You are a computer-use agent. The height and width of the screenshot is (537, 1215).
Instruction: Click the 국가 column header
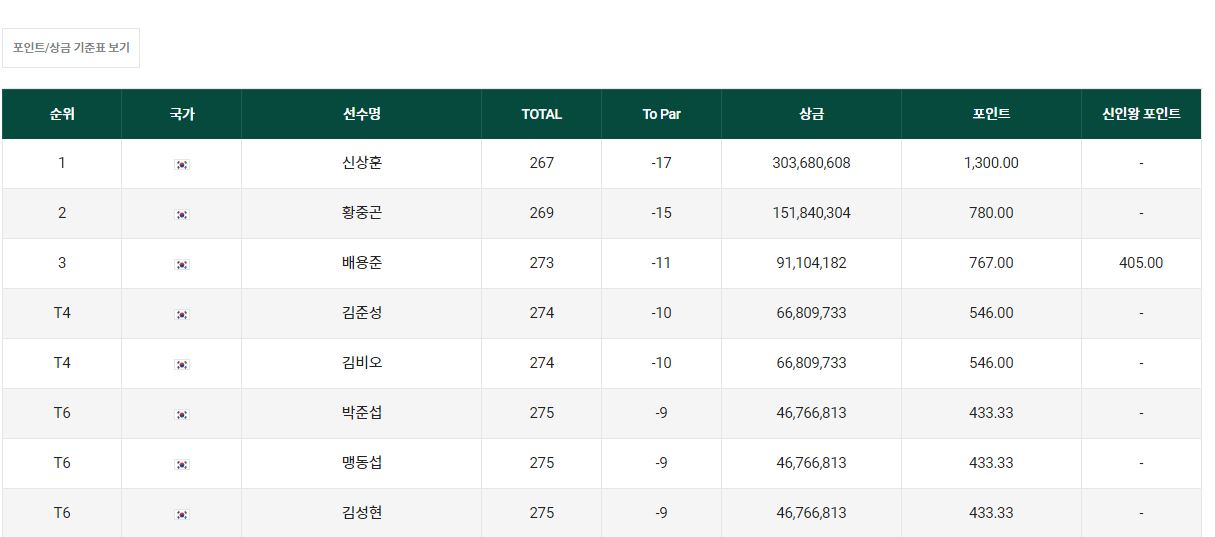182,114
